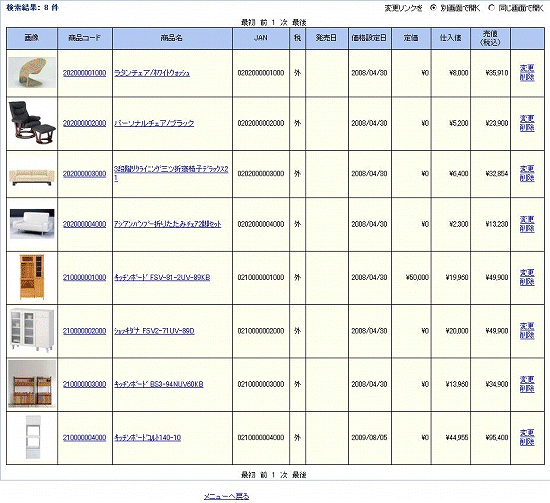
Task: Click 変更 for product 21000003000
Action: tap(527, 380)
